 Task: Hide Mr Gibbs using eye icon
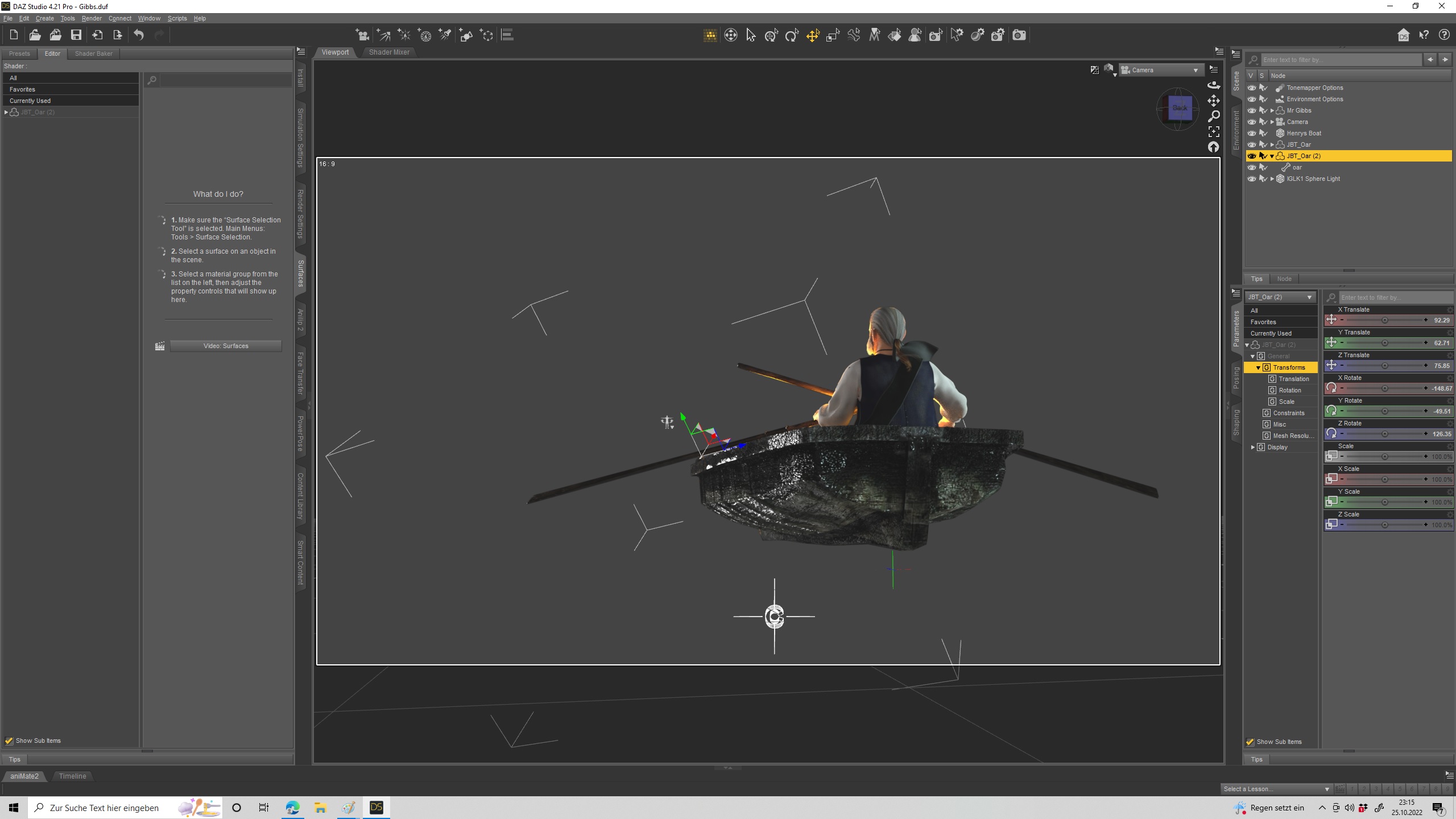click(x=1251, y=110)
